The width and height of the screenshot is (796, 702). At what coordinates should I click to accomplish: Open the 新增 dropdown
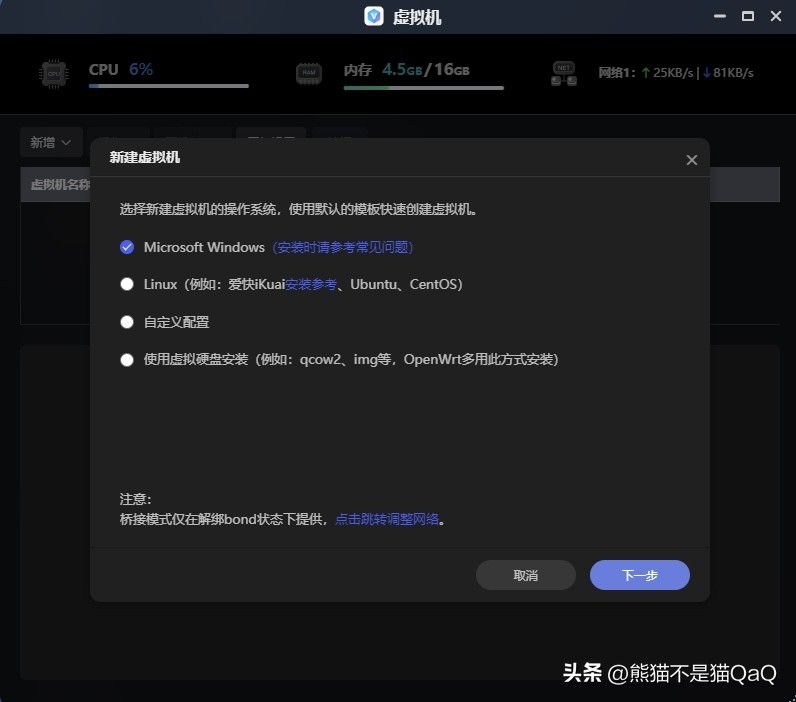point(51,142)
